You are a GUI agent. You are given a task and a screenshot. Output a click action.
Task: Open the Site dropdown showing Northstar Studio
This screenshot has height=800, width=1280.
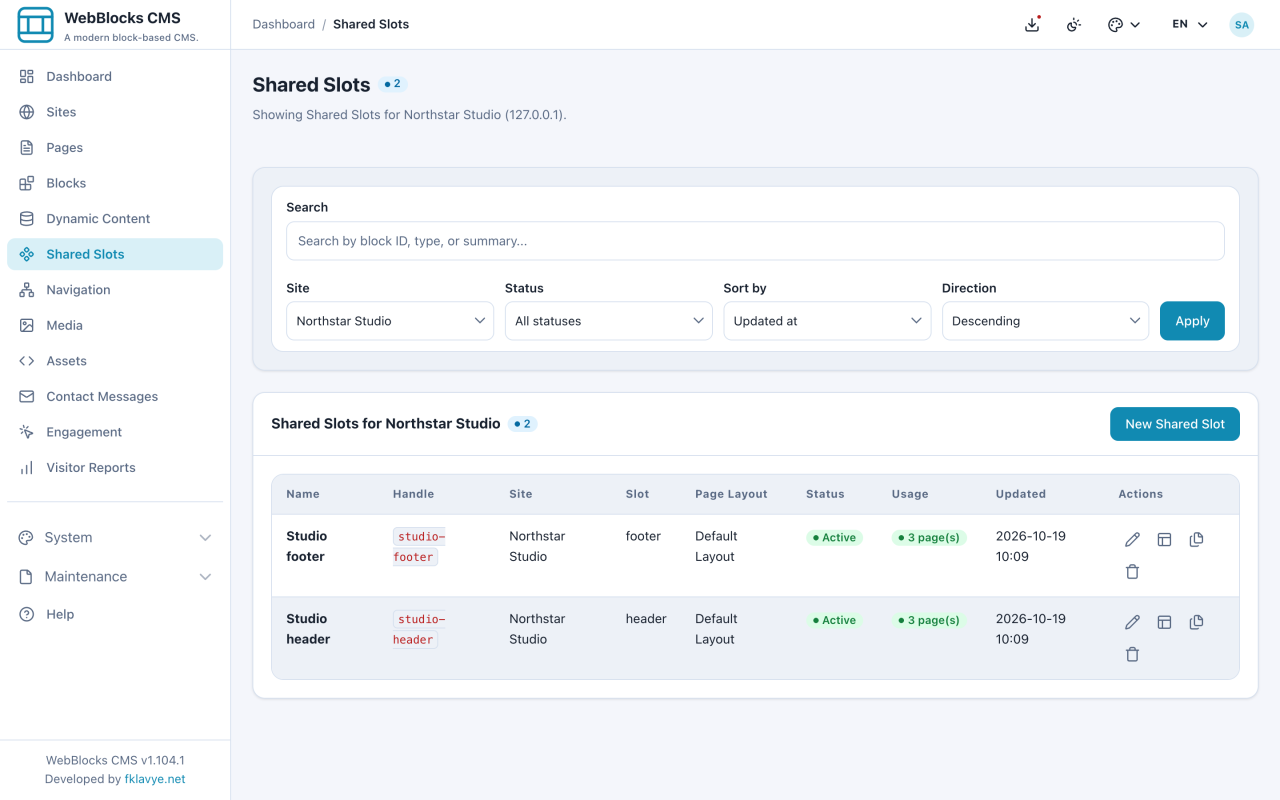click(x=390, y=321)
